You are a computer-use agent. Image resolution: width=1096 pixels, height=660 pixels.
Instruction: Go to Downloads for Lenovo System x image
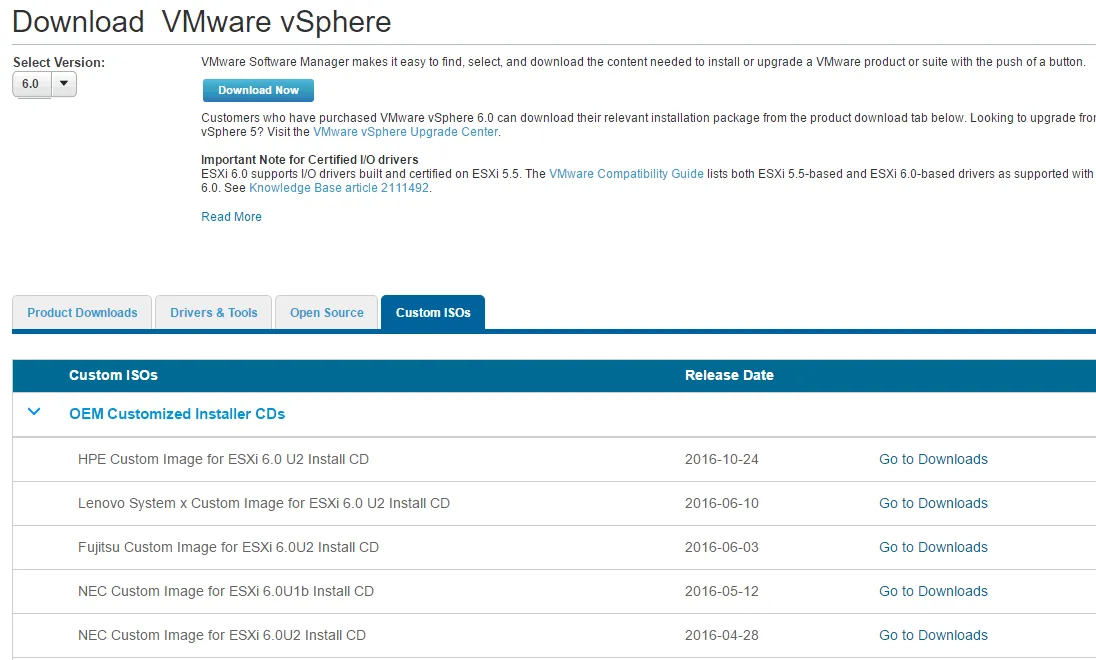click(933, 504)
